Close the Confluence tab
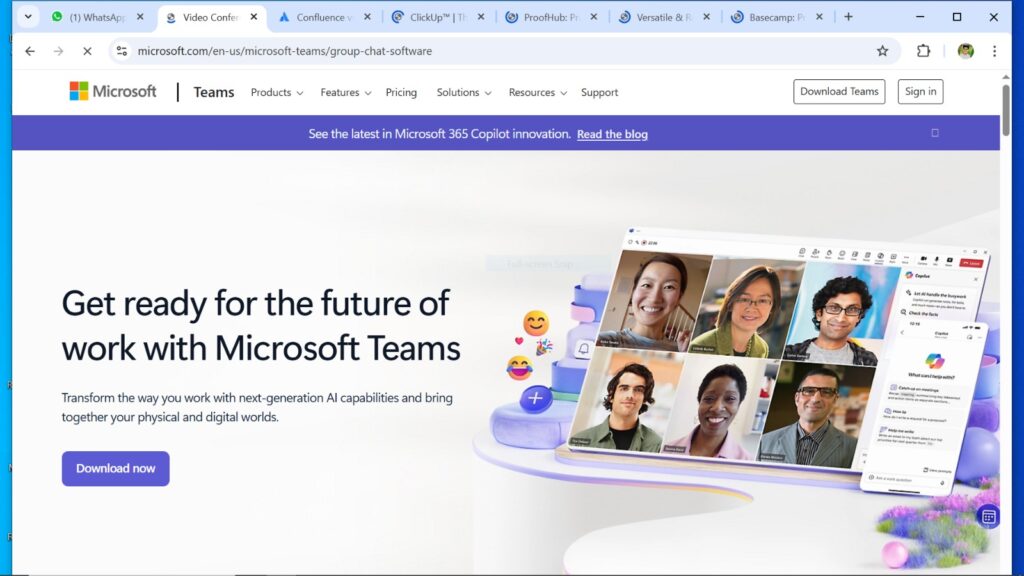The image size is (1024, 576). [x=367, y=17]
